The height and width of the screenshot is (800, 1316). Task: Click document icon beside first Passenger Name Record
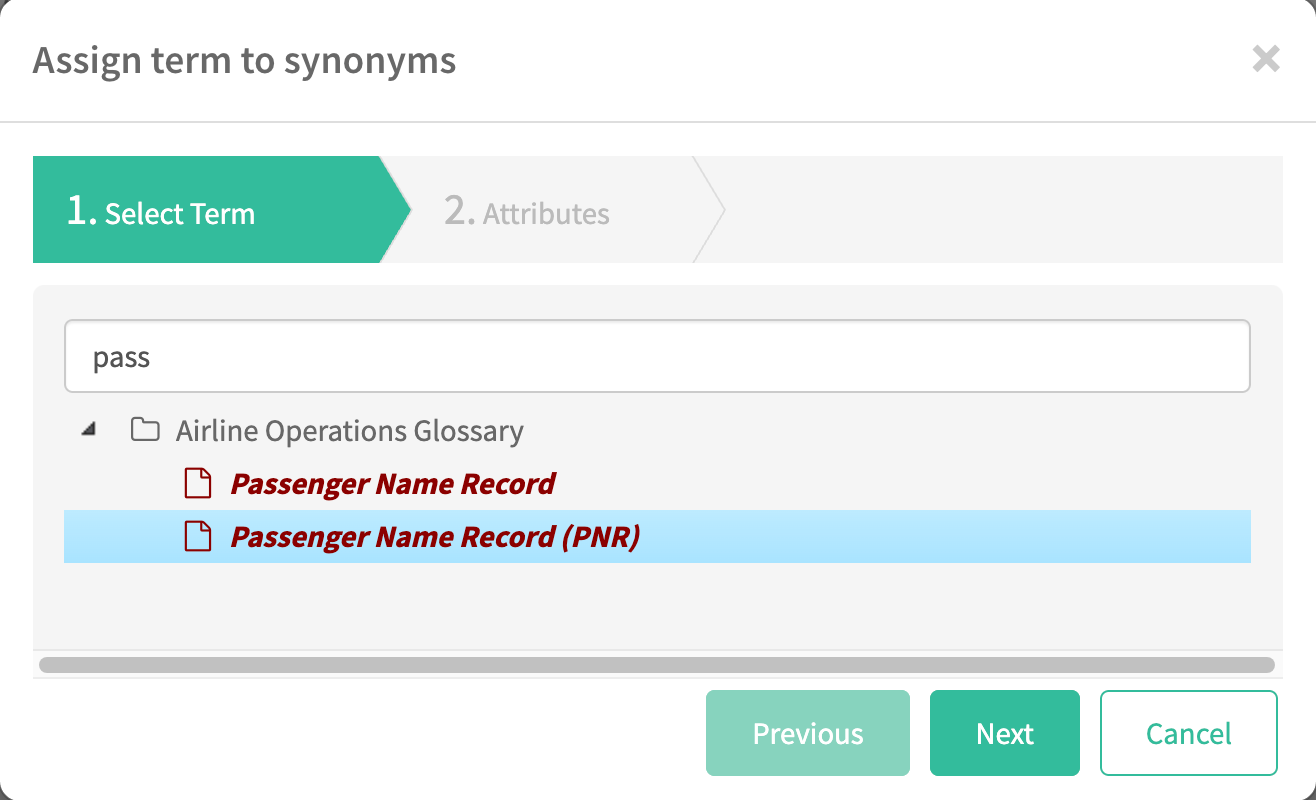[x=198, y=484]
